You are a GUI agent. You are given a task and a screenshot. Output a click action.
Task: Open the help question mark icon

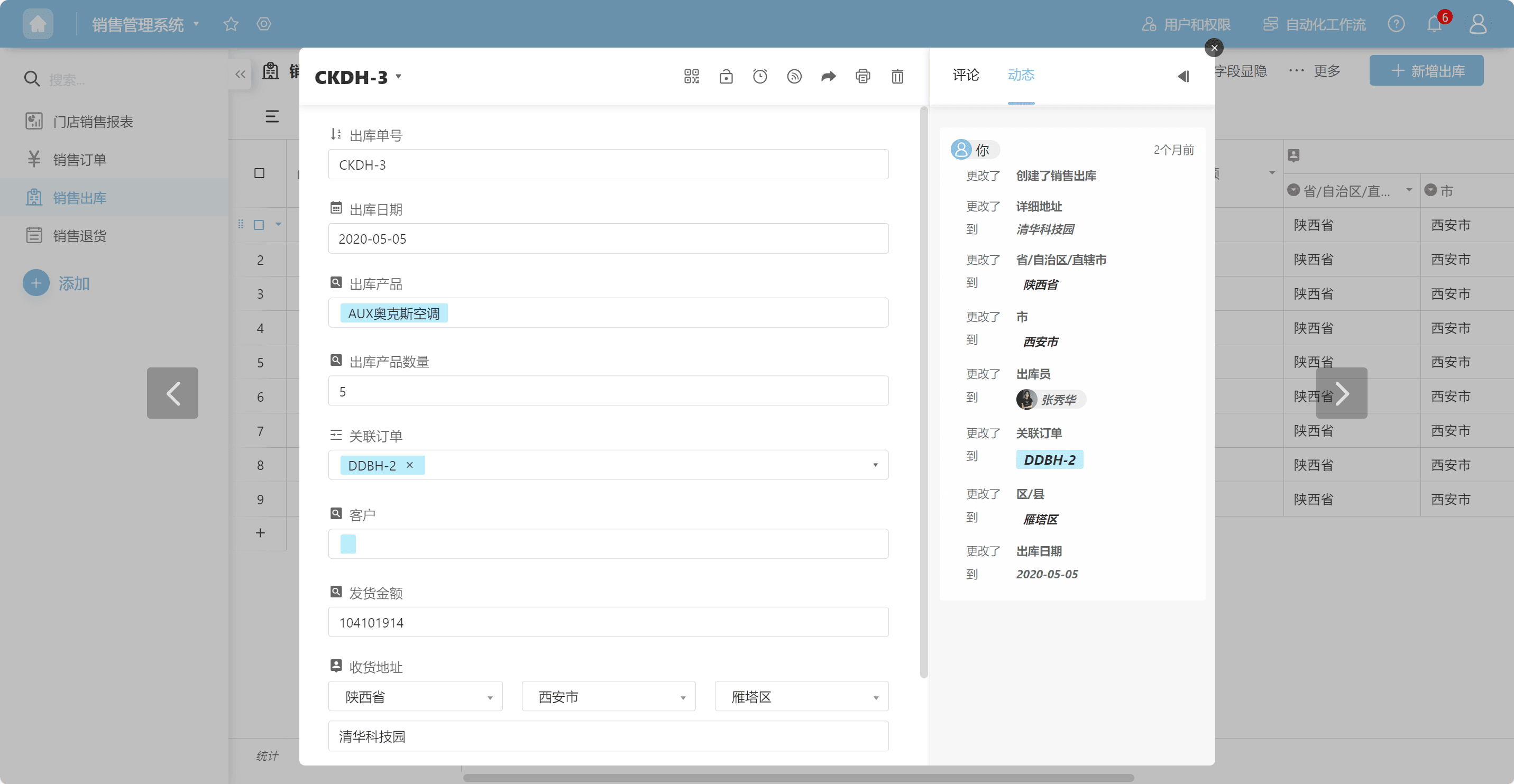pyautogui.click(x=1396, y=24)
